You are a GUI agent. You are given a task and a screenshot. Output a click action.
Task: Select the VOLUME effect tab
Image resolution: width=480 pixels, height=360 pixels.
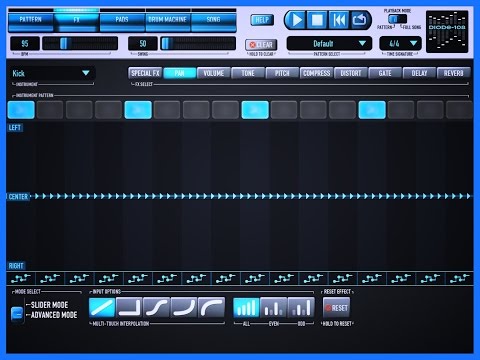coord(214,73)
